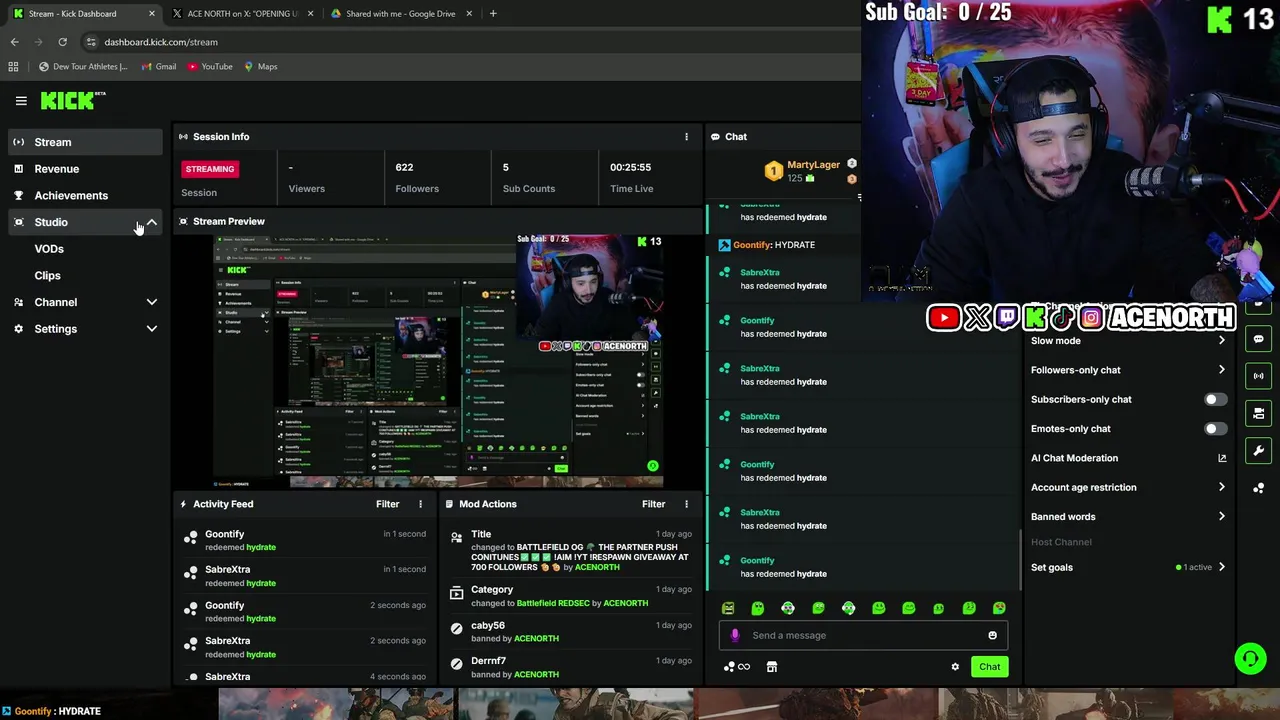Click the channel points infinity icon
Viewport: 1280px width, 720px height.
737,667
